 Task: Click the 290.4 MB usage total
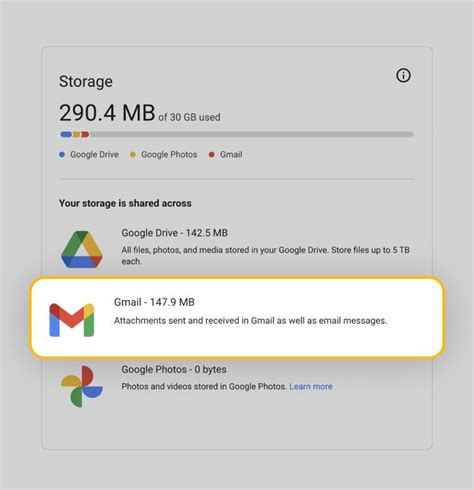coord(107,113)
